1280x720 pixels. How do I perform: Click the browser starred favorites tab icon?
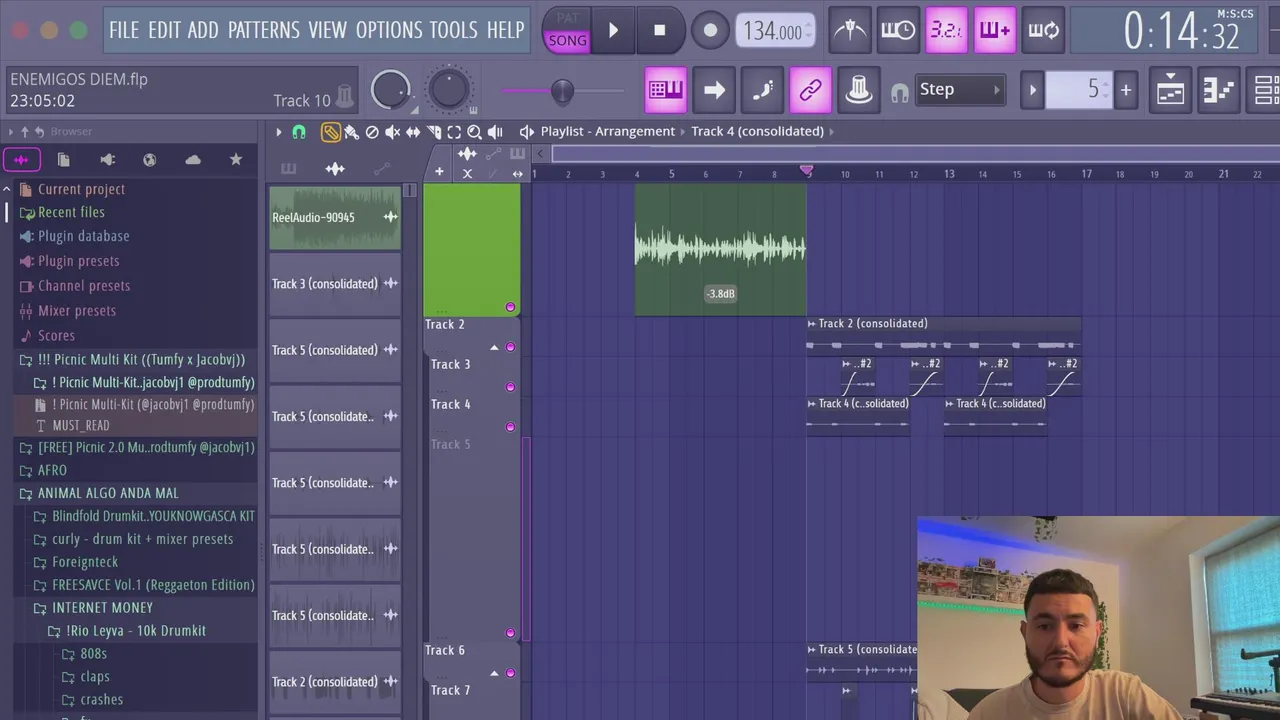(236, 160)
